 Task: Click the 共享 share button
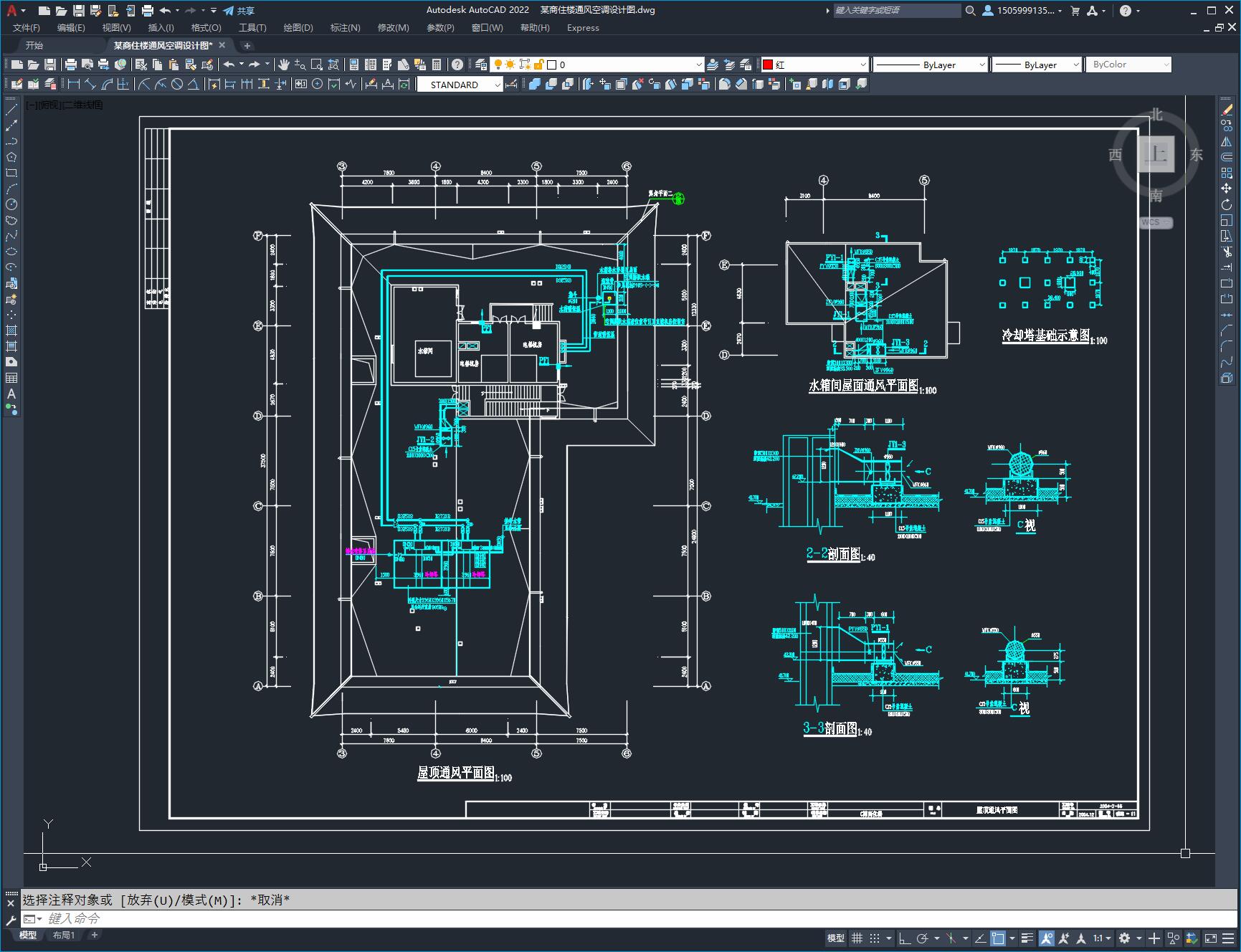(239, 10)
